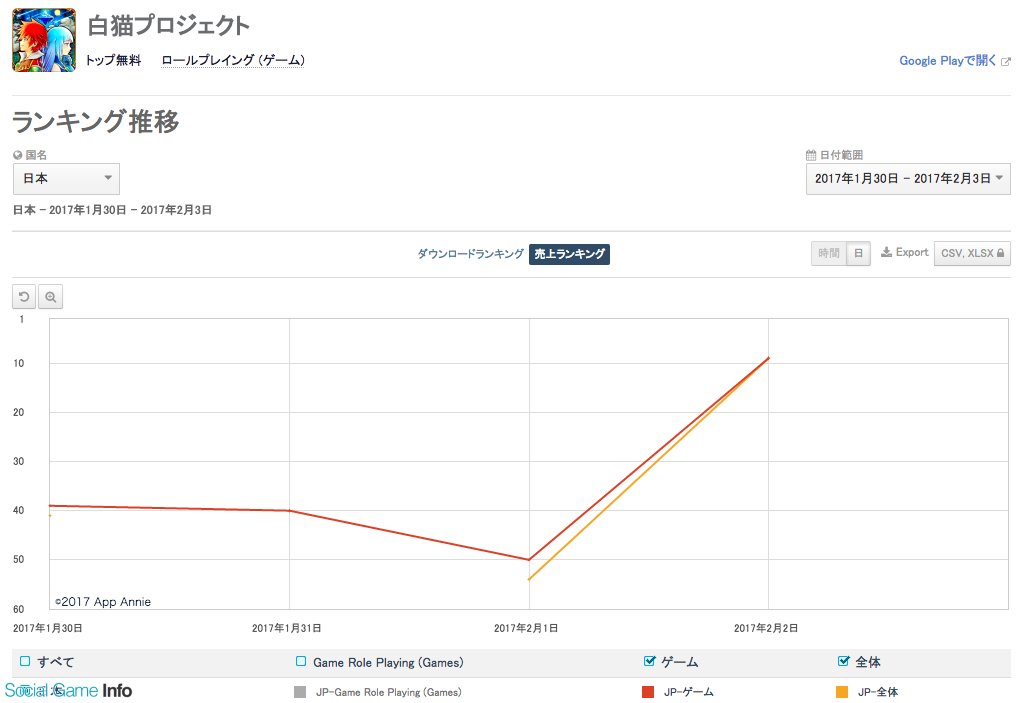Click the red line peak at February 2
The height and width of the screenshot is (703, 1021).
768,358
